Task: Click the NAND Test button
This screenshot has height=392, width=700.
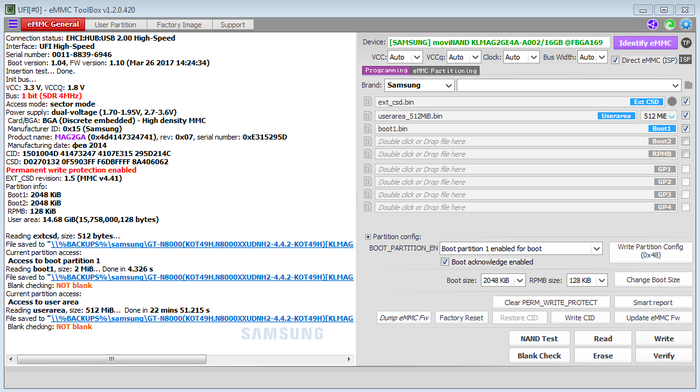Action: (539, 339)
